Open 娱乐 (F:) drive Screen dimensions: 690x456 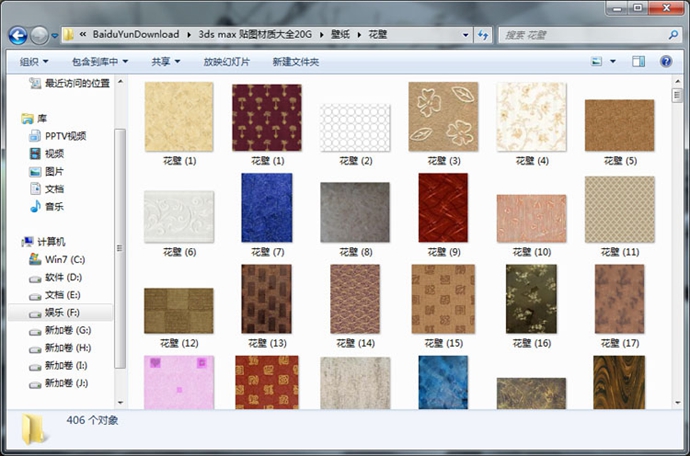pos(55,313)
